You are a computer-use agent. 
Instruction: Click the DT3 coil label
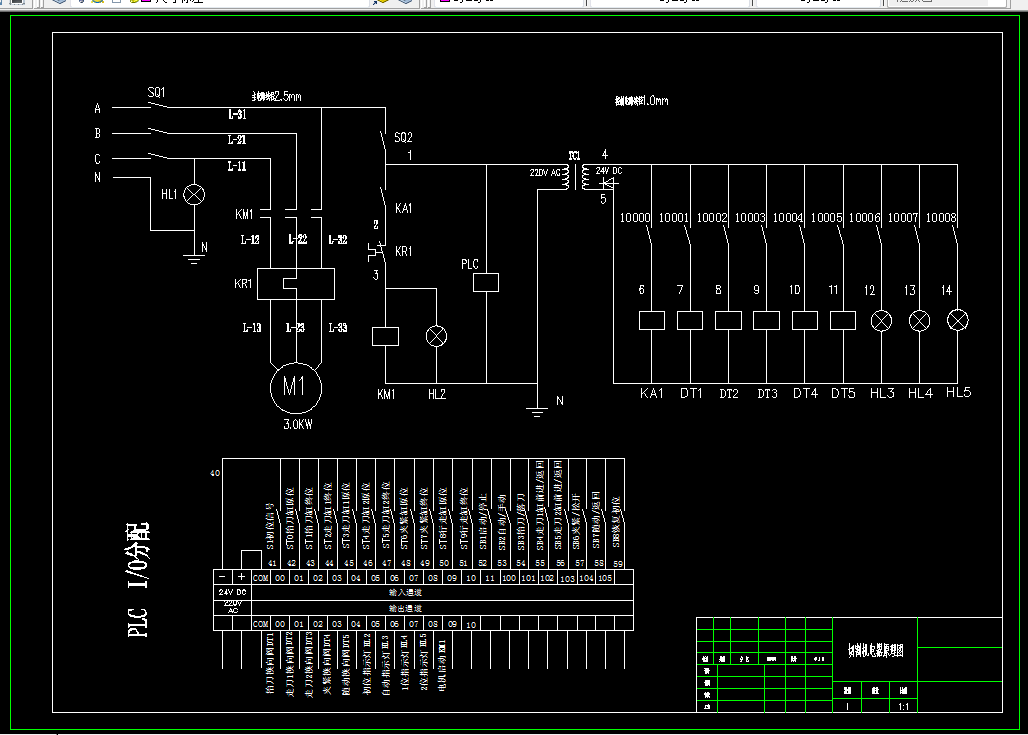767,393
